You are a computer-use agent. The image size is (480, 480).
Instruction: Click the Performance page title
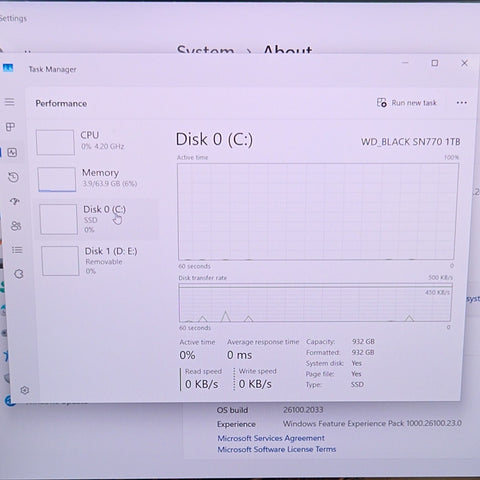pyautogui.click(x=61, y=103)
